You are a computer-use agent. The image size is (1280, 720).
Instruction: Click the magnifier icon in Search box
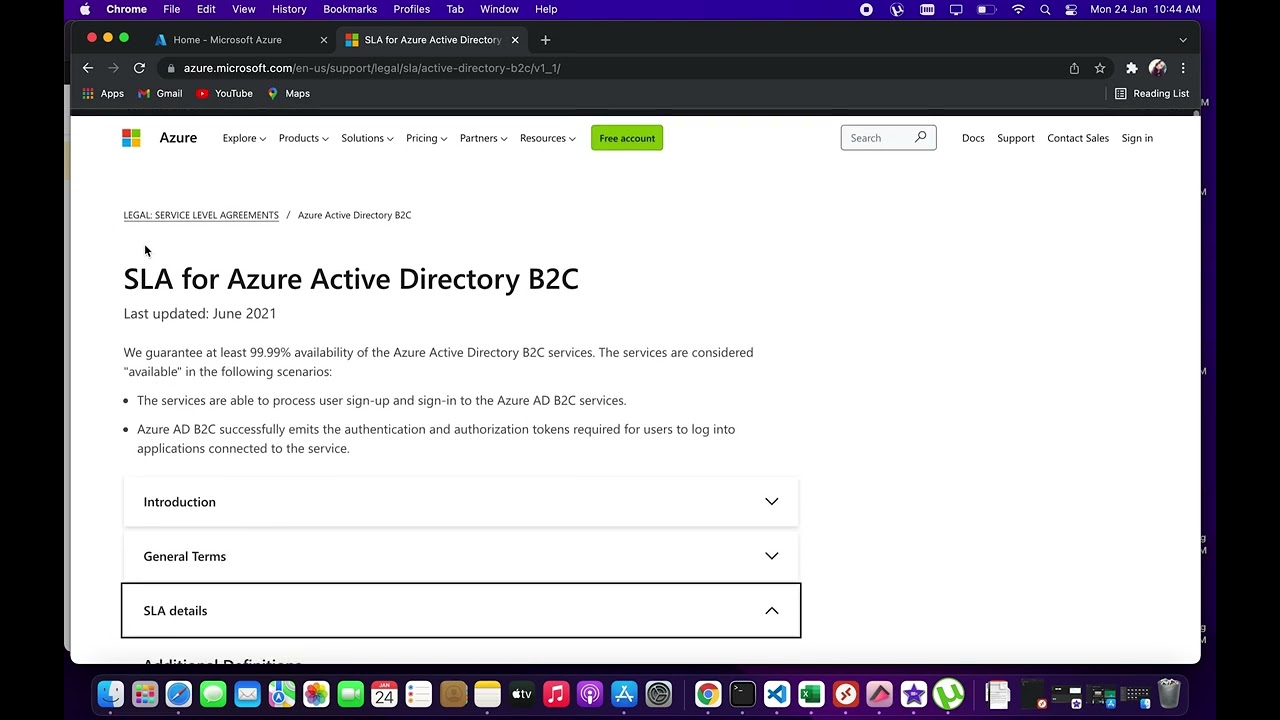pyautogui.click(x=921, y=137)
